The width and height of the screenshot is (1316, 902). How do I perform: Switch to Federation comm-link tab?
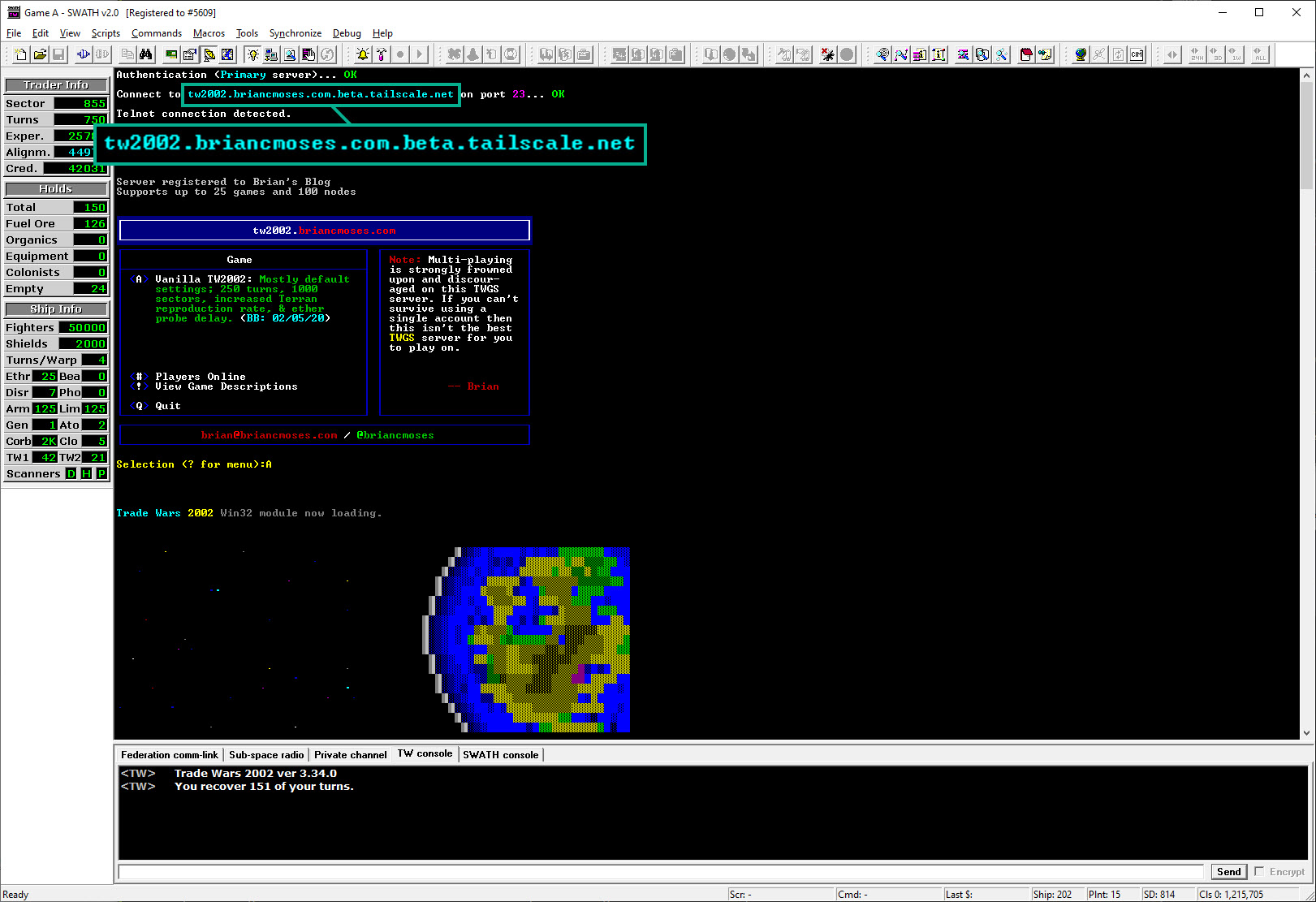(x=170, y=754)
